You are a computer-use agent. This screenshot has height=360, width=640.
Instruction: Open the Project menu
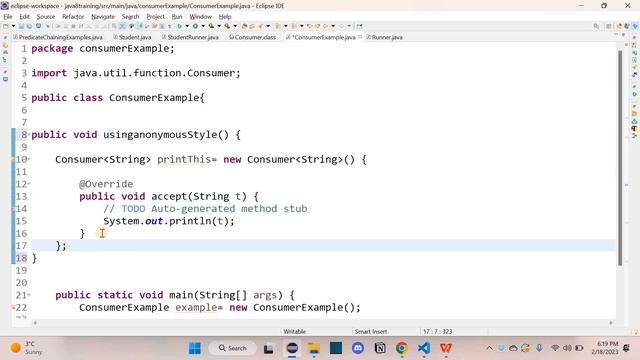(156, 17)
